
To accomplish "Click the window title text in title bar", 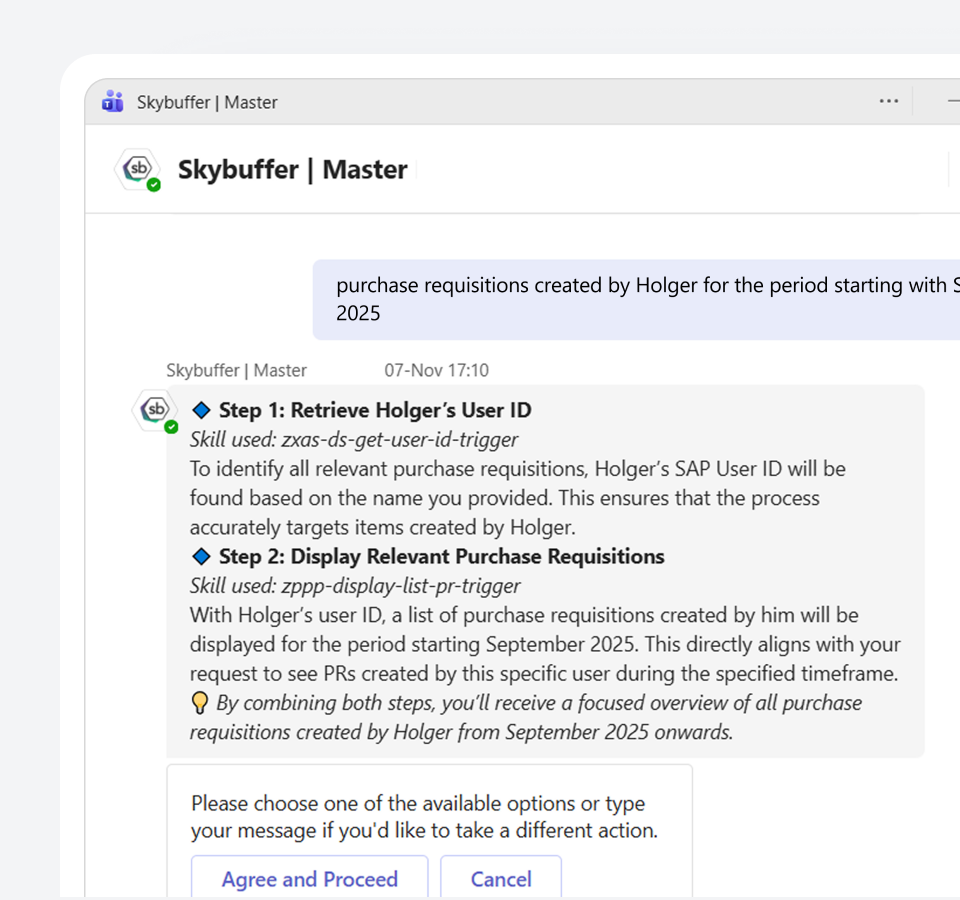I will [x=207, y=102].
